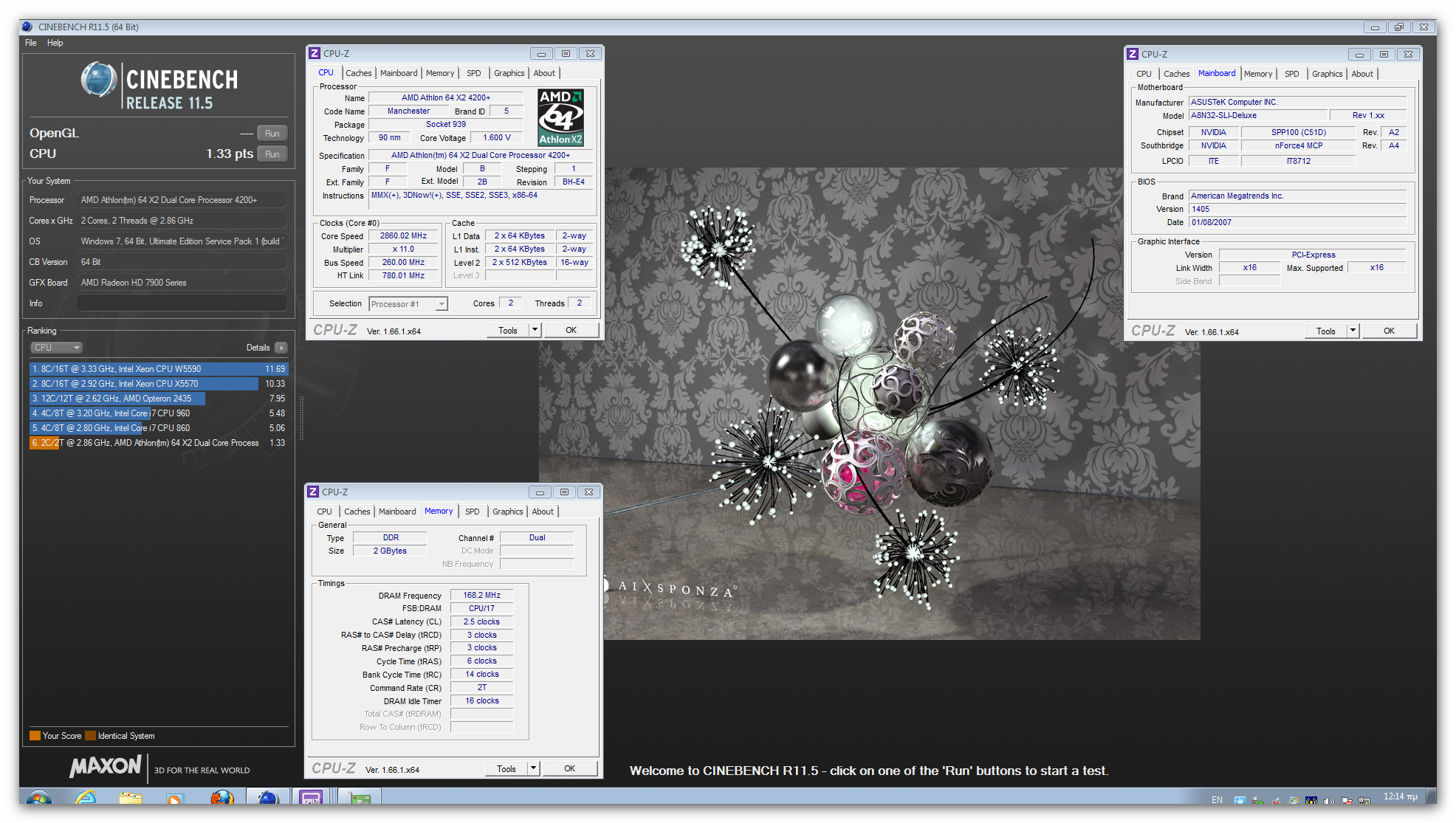Click the Show Desktop strip beside the clock
1456x823 pixels.
[1431, 797]
